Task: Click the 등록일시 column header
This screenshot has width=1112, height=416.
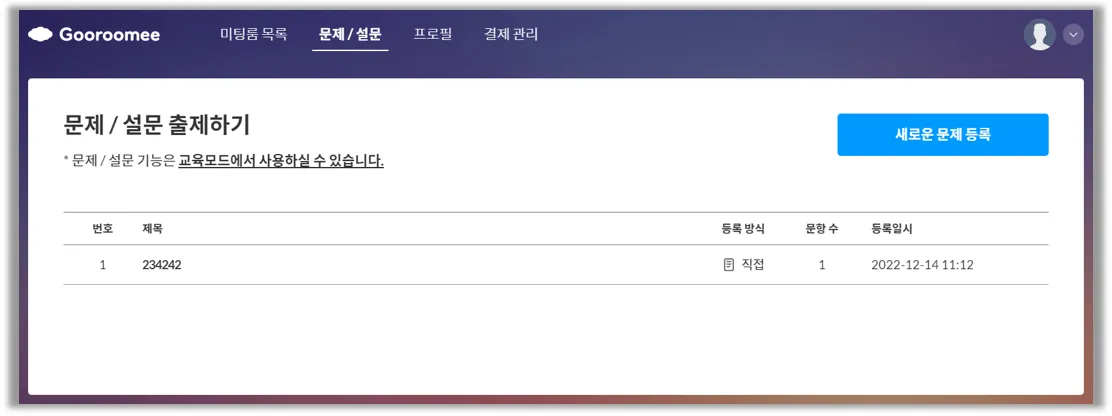Action: 892,229
